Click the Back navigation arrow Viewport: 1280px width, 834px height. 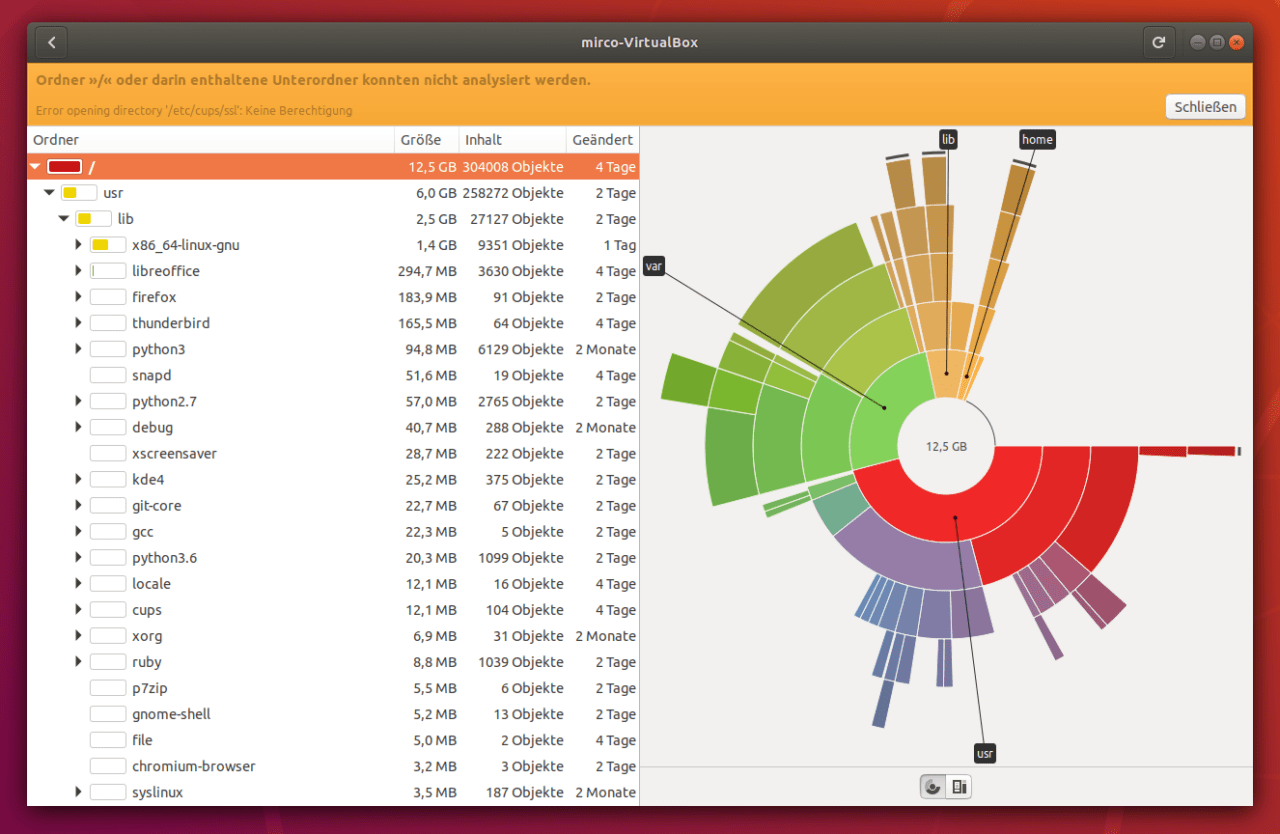point(50,42)
